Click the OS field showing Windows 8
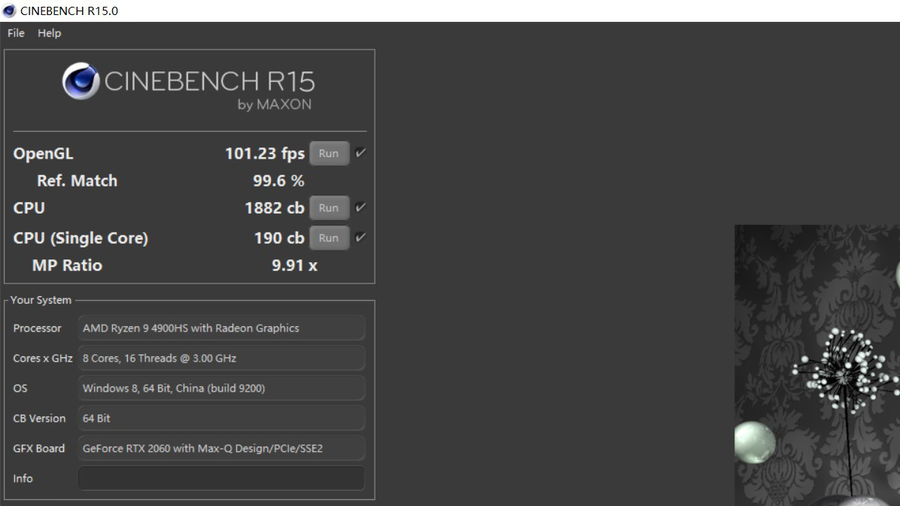This screenshot has height=506, width=900. pos(221,388)
